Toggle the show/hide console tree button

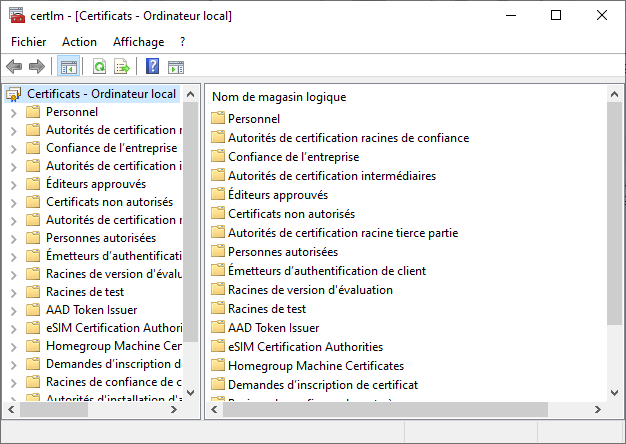(69, 67)
